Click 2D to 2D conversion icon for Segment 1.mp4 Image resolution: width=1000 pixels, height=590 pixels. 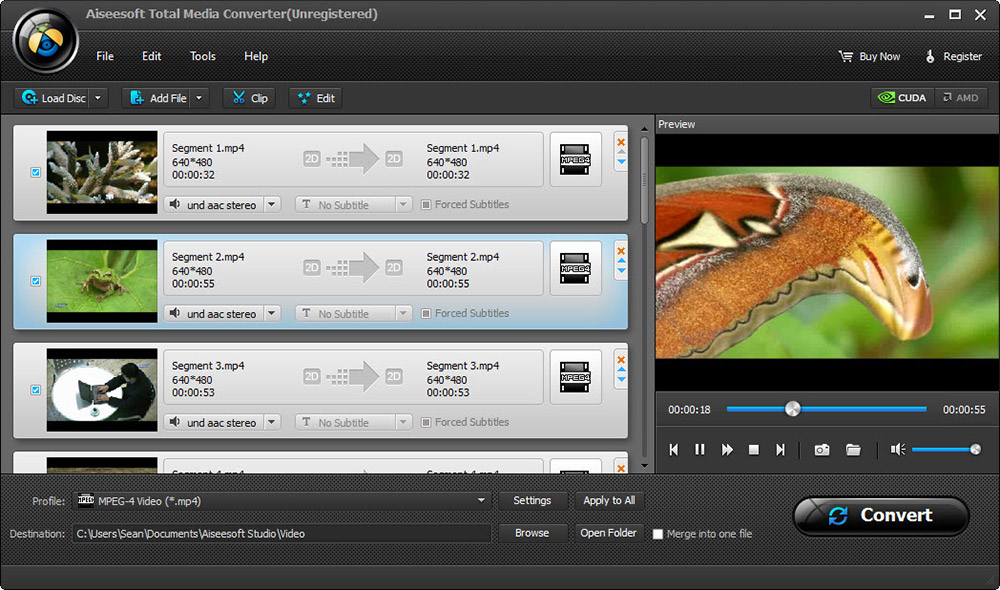353,159
